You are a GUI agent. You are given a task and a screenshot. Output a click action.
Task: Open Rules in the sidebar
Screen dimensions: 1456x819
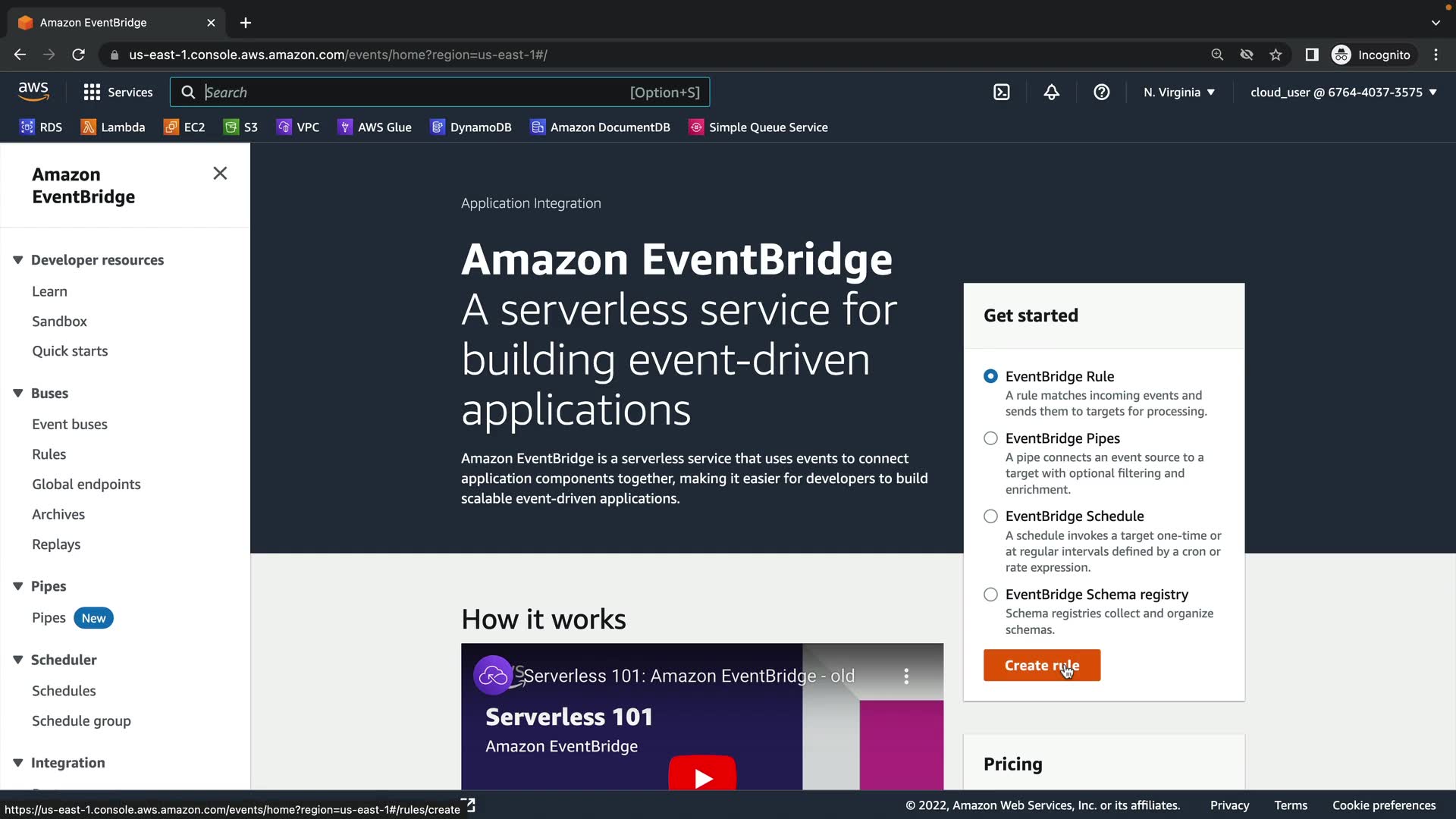49,454
